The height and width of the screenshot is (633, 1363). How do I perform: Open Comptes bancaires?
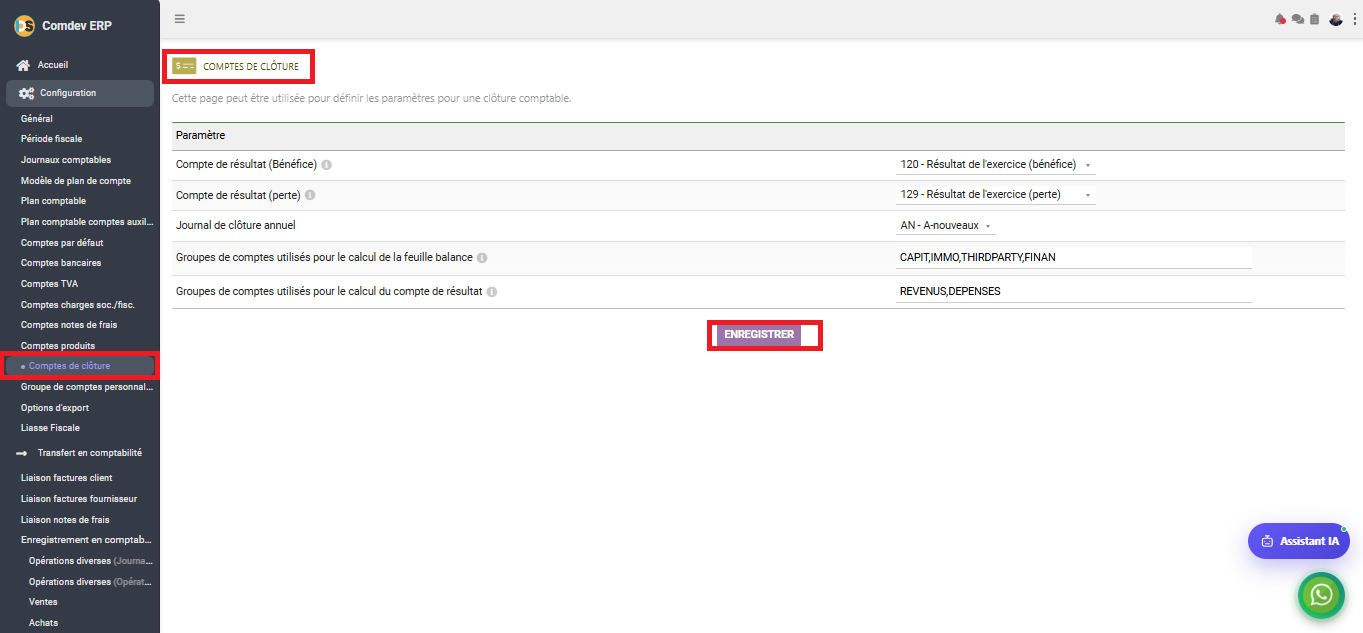(x=61, y=263)
